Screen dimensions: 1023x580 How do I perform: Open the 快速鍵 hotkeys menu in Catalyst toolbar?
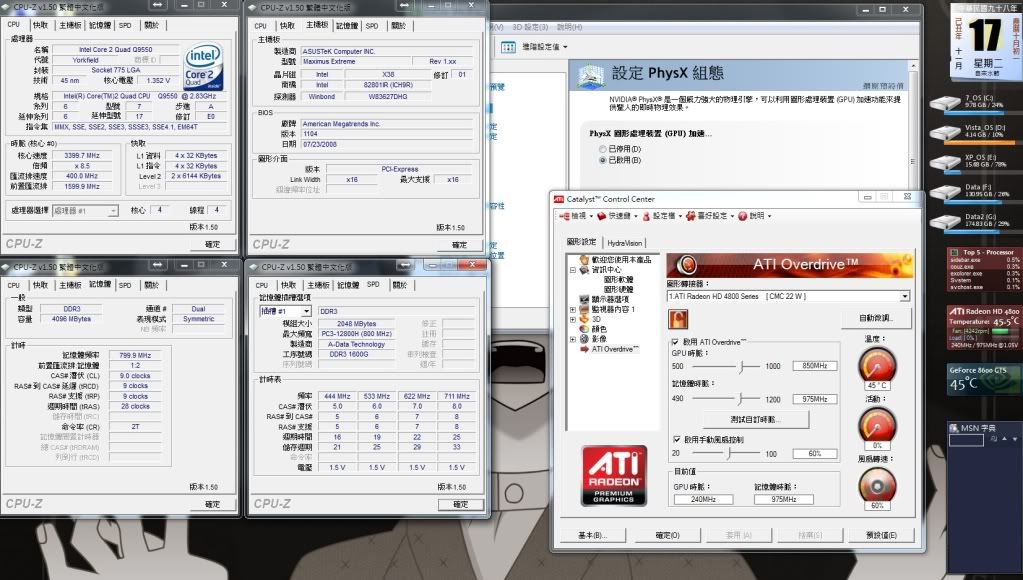[618, 216]
